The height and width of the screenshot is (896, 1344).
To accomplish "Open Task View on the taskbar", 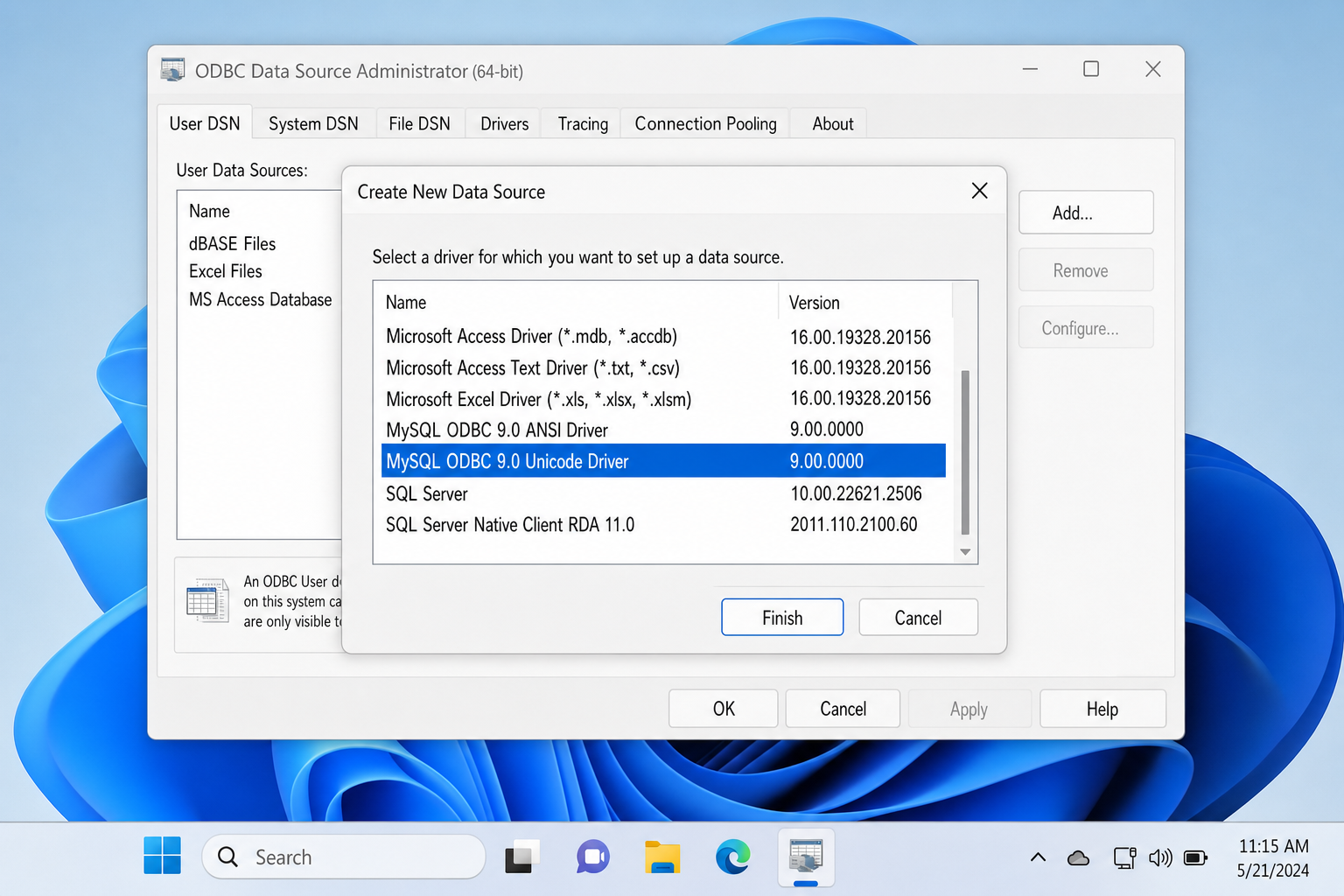I will click(522, 857).
